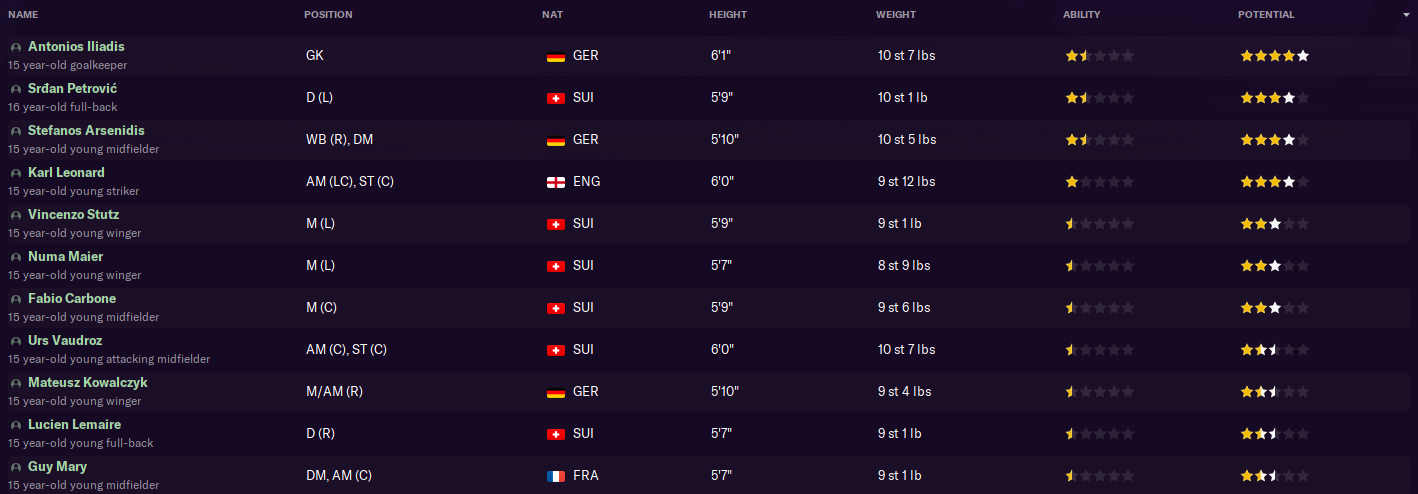Click the German flag in Antonios Iliadis's row
The image size is (1418, 494).
click(556, 56)
